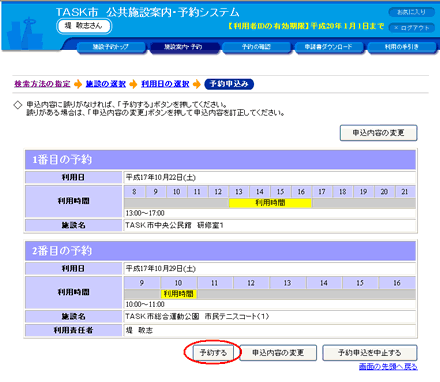440x382 pixels.
Task: Follow the 利用日の選択 breadcrumb link
Action: (165, 84)
